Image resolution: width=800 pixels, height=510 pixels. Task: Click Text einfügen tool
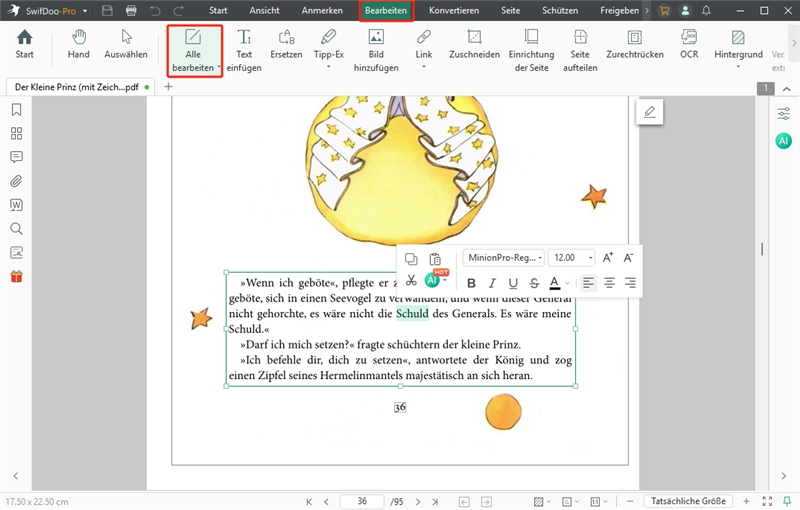click(244, 50)
